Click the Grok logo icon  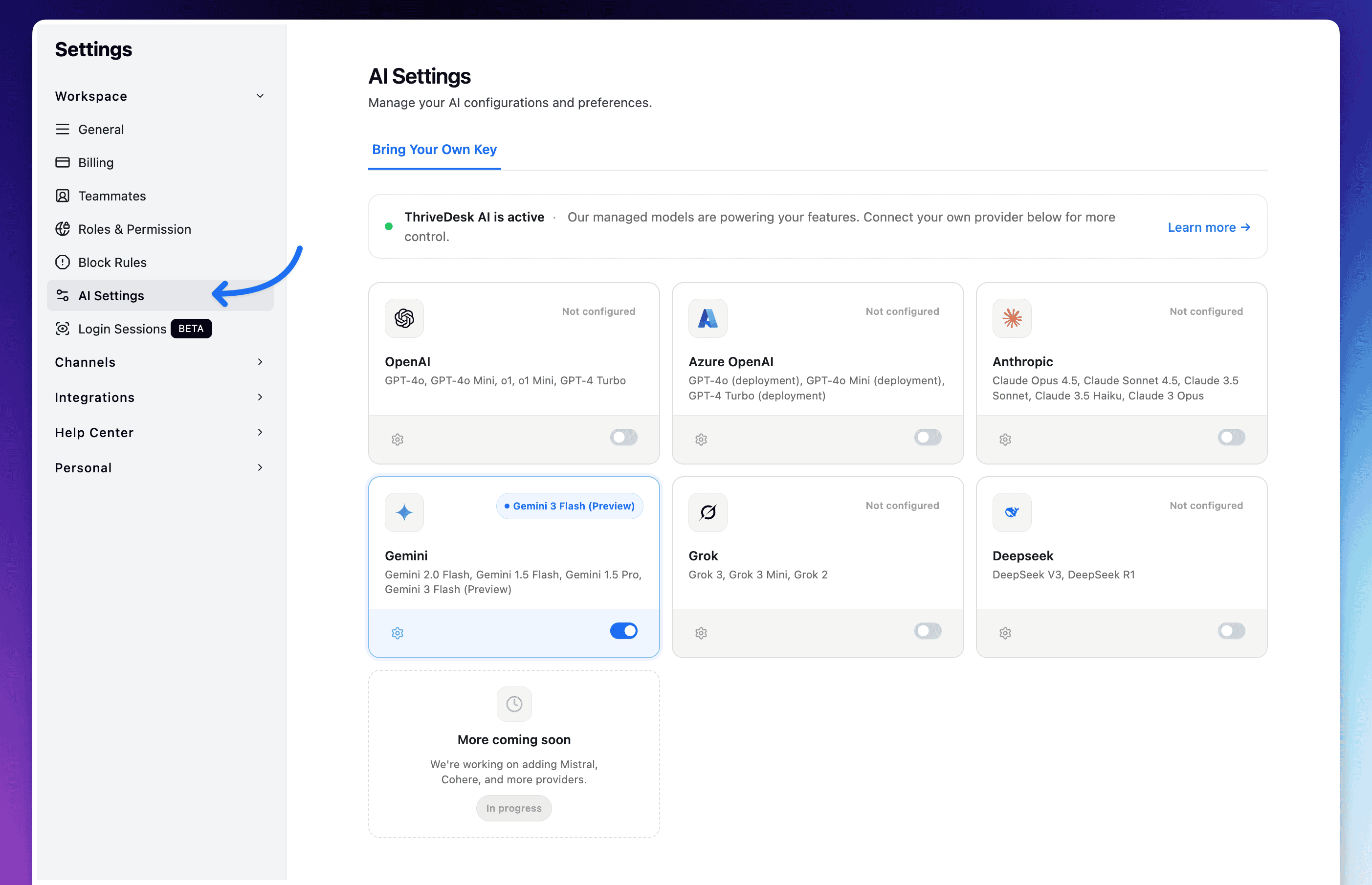(x=708, y=512)
